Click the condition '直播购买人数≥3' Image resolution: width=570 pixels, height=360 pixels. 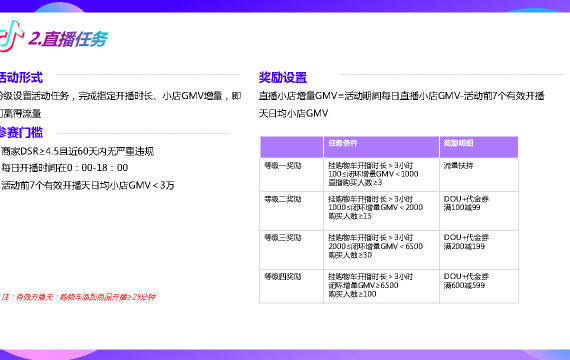pos(355,183)
